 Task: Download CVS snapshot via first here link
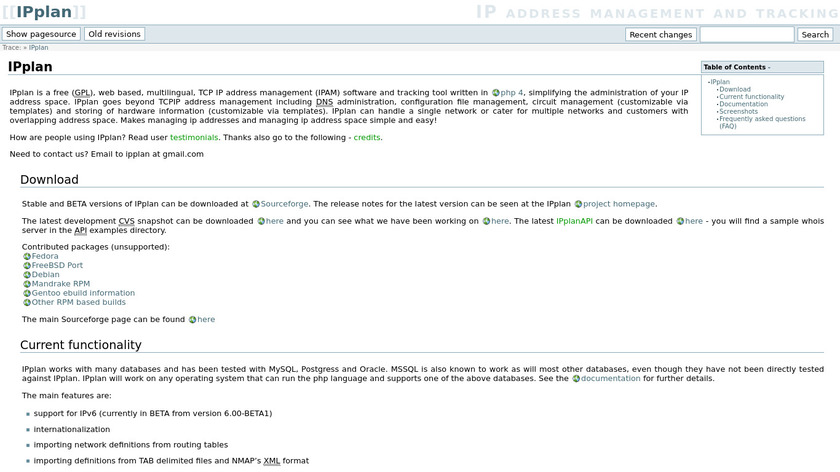275,221
